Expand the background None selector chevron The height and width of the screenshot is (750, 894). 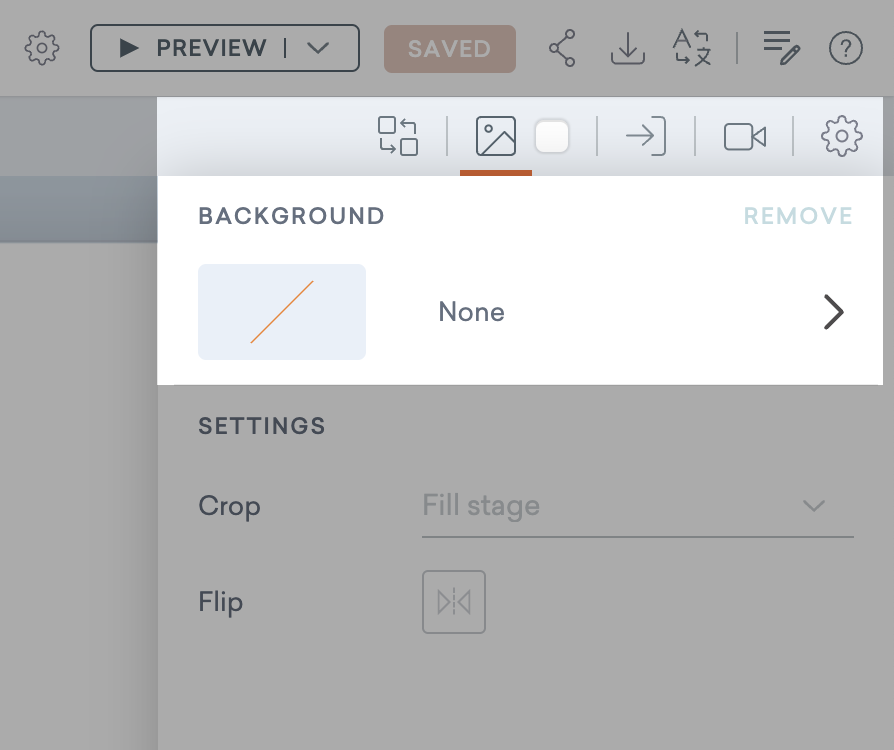(833, 311)
